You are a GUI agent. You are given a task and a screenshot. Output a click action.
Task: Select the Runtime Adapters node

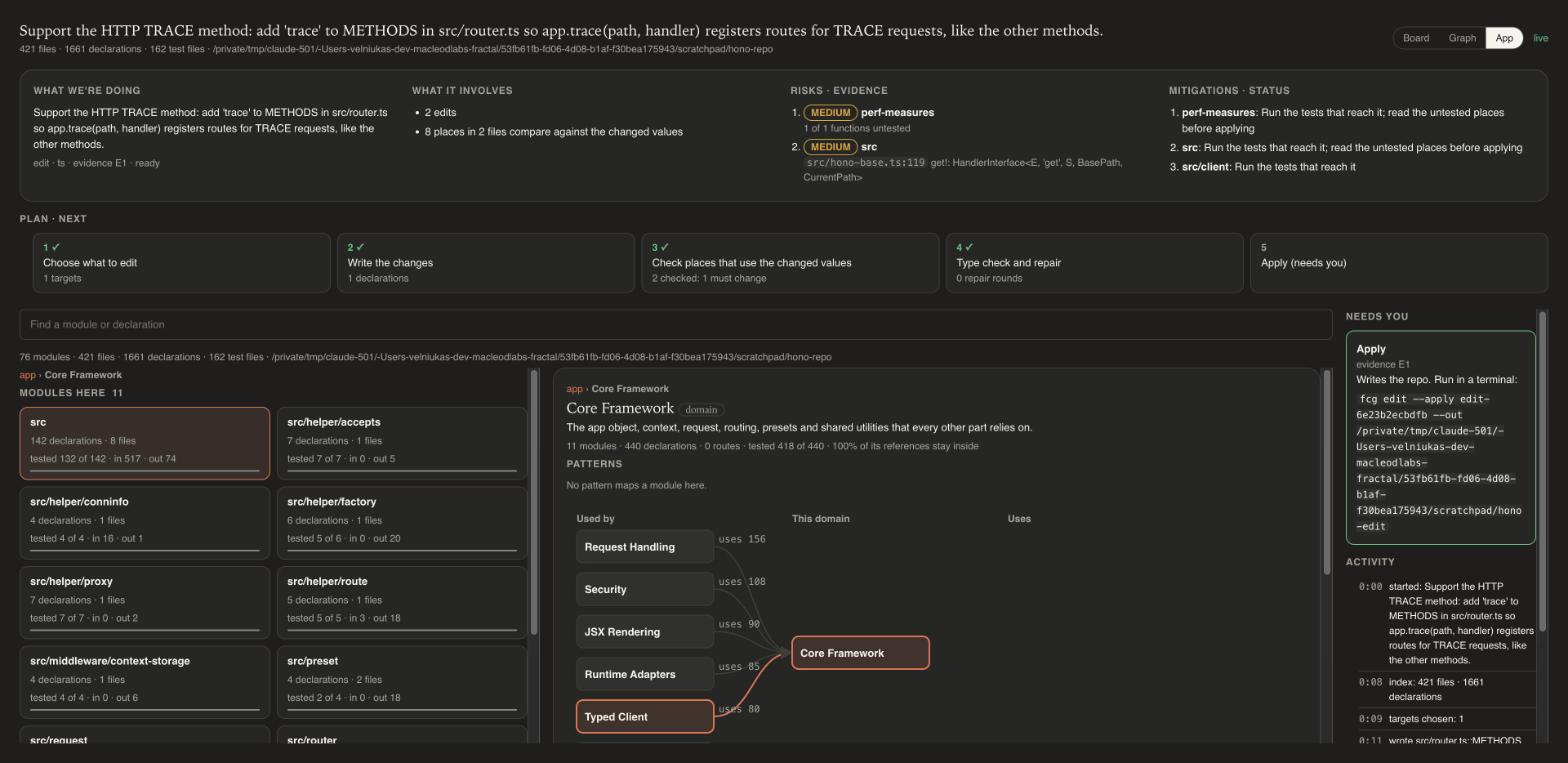645,675
